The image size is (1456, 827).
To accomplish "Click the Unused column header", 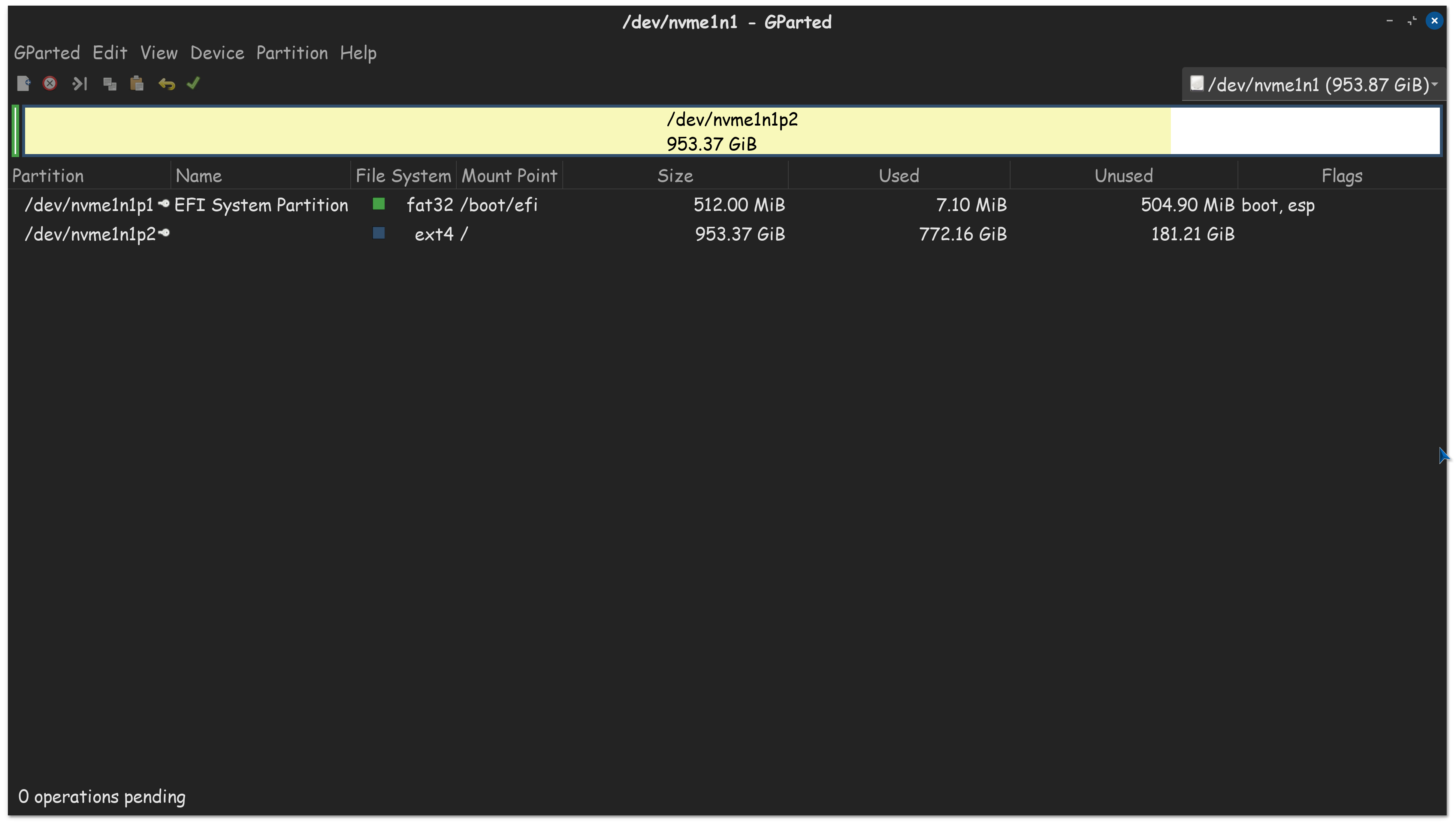I will (x=1123, y=175).
